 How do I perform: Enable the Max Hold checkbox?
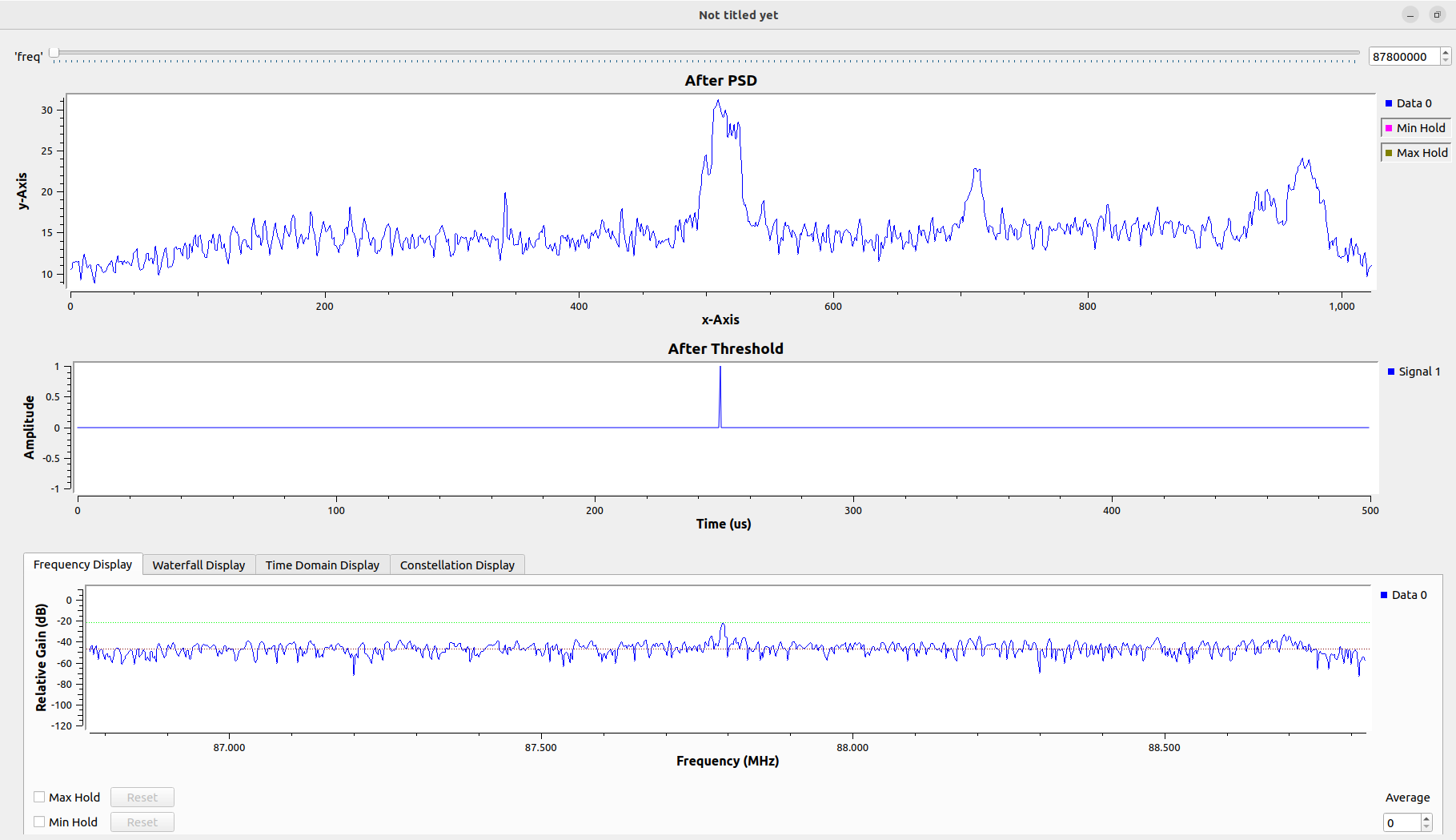pos(39,797)
